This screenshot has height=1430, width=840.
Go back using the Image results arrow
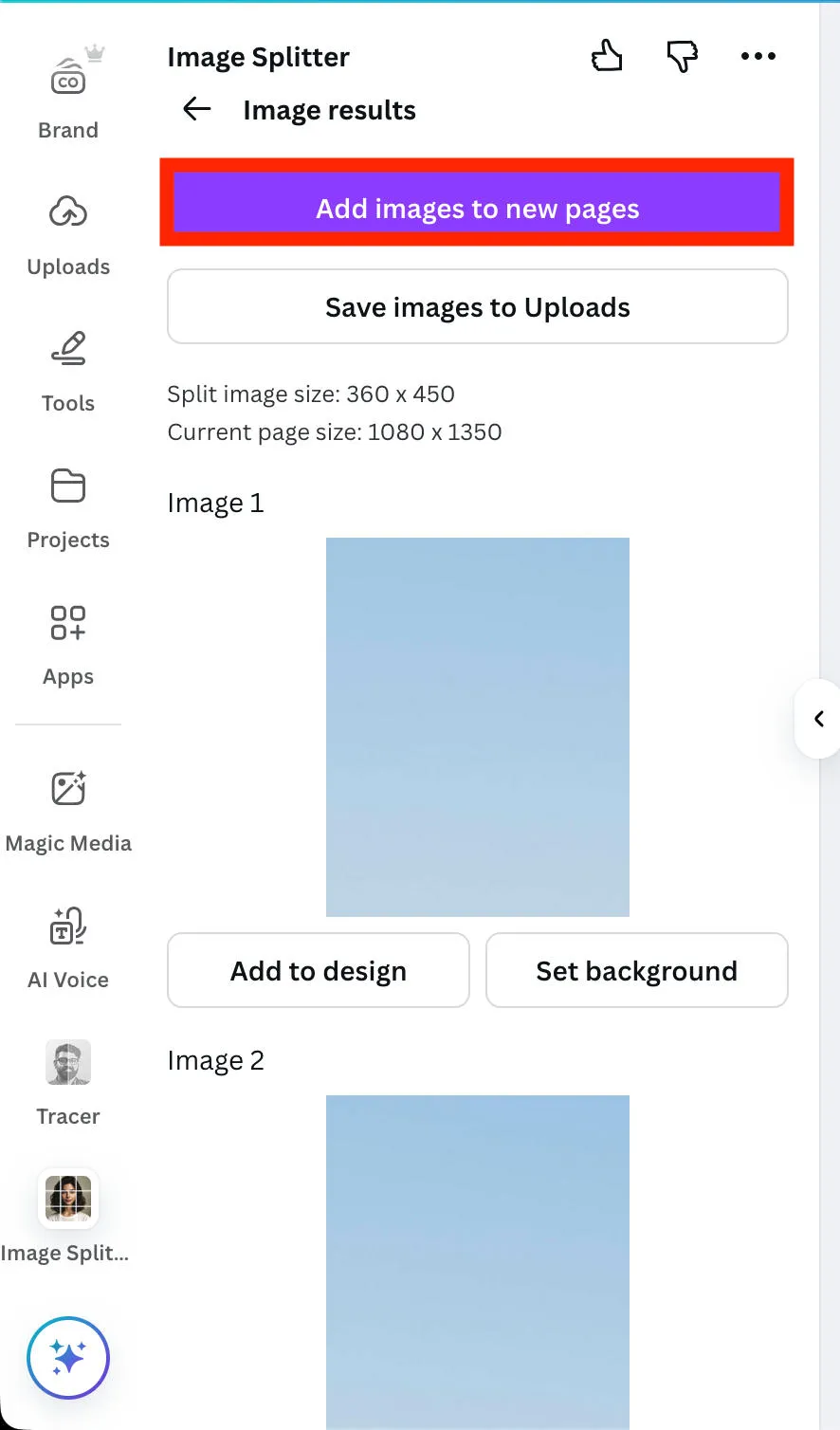[197, 110]
